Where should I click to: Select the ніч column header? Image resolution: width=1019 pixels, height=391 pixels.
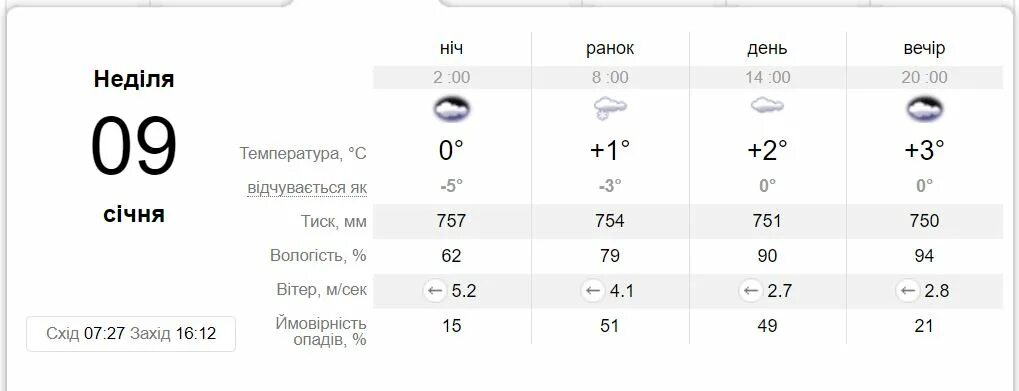pos(452,48)
